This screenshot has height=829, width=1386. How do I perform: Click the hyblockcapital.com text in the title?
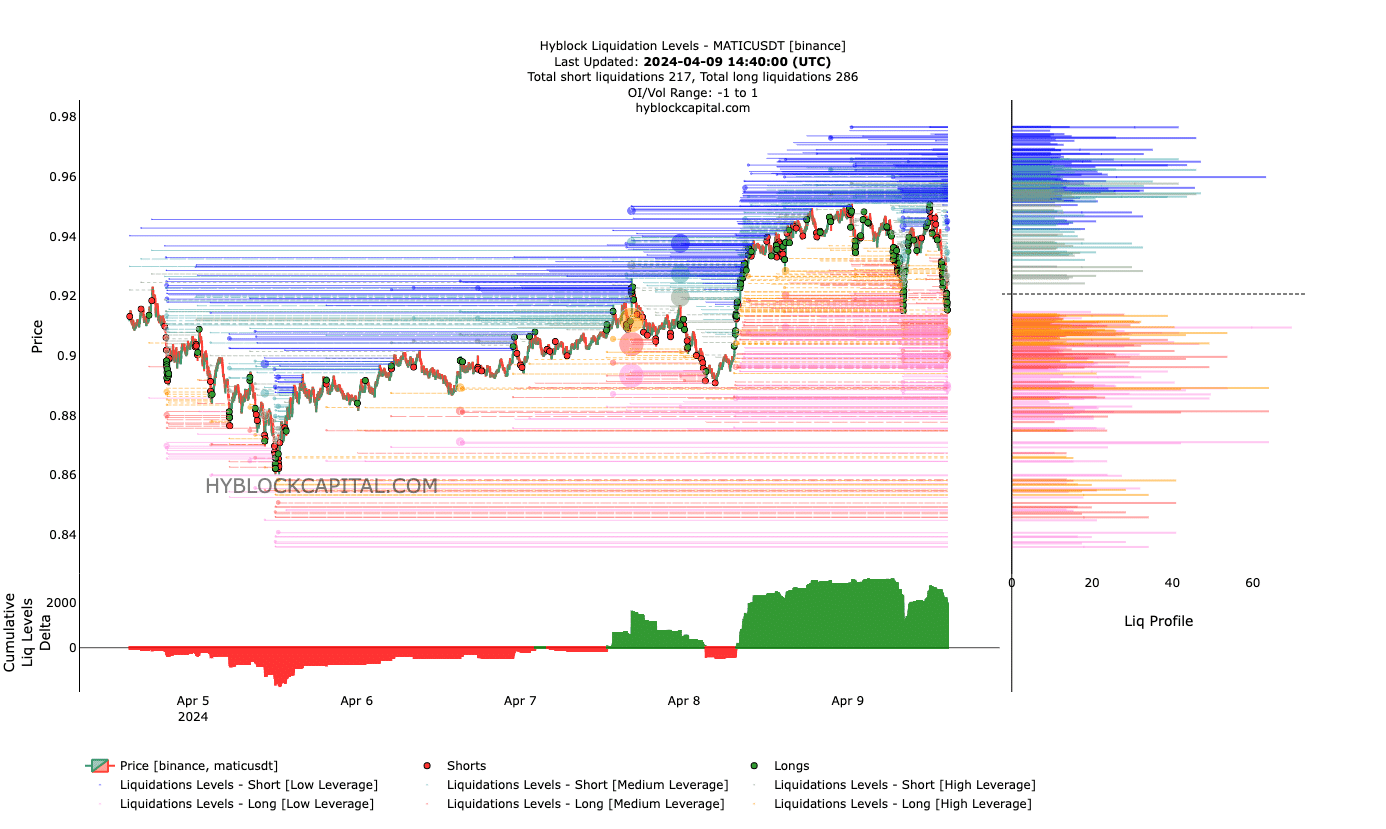pyautogui.click(x=693, y=108)
